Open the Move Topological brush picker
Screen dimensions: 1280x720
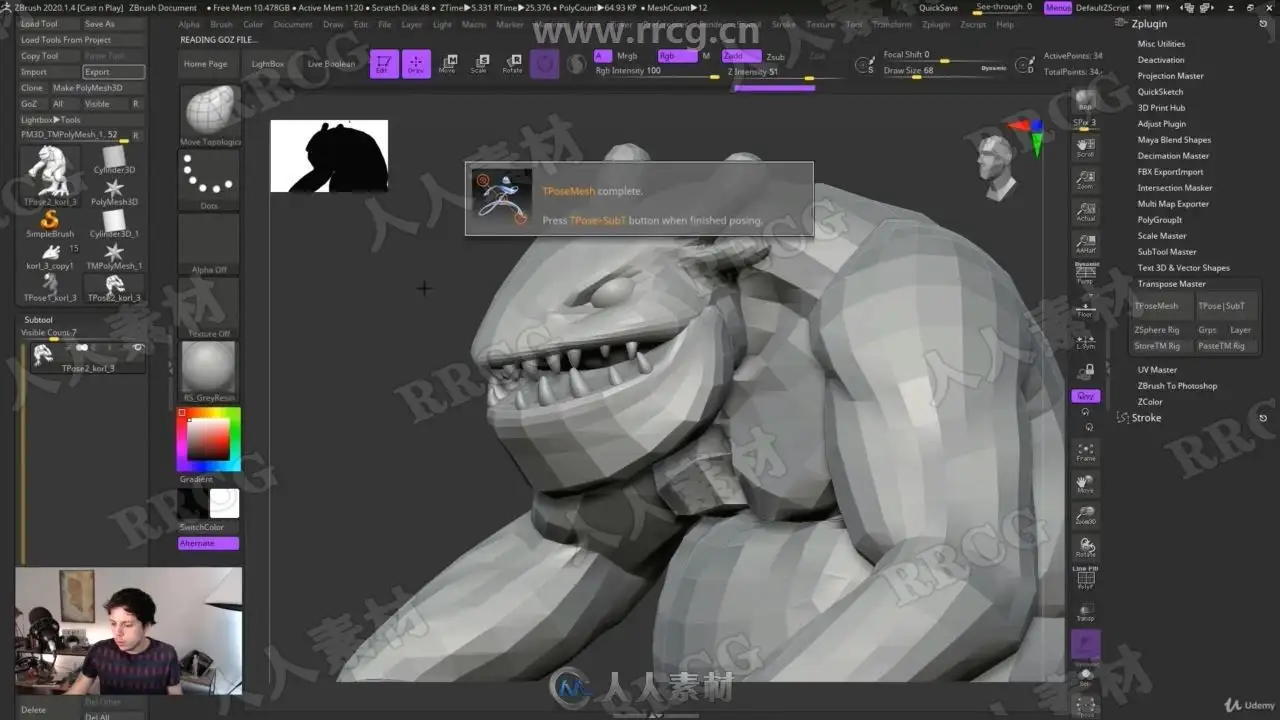point(210,116)
